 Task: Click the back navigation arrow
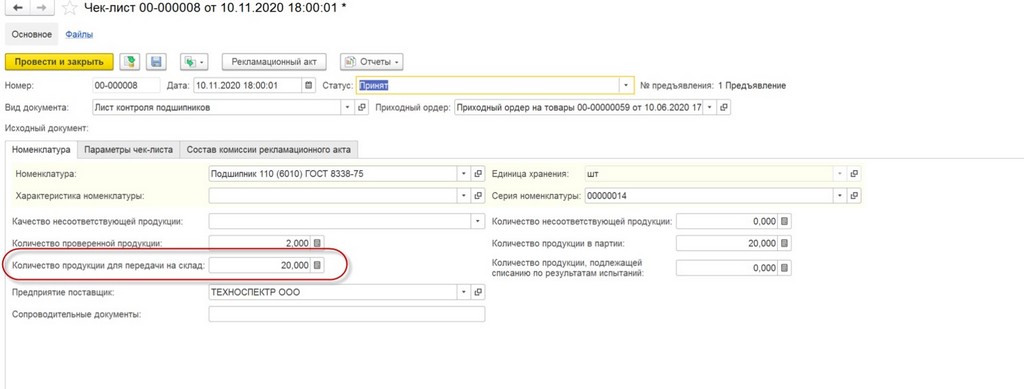tap(18, 8)
